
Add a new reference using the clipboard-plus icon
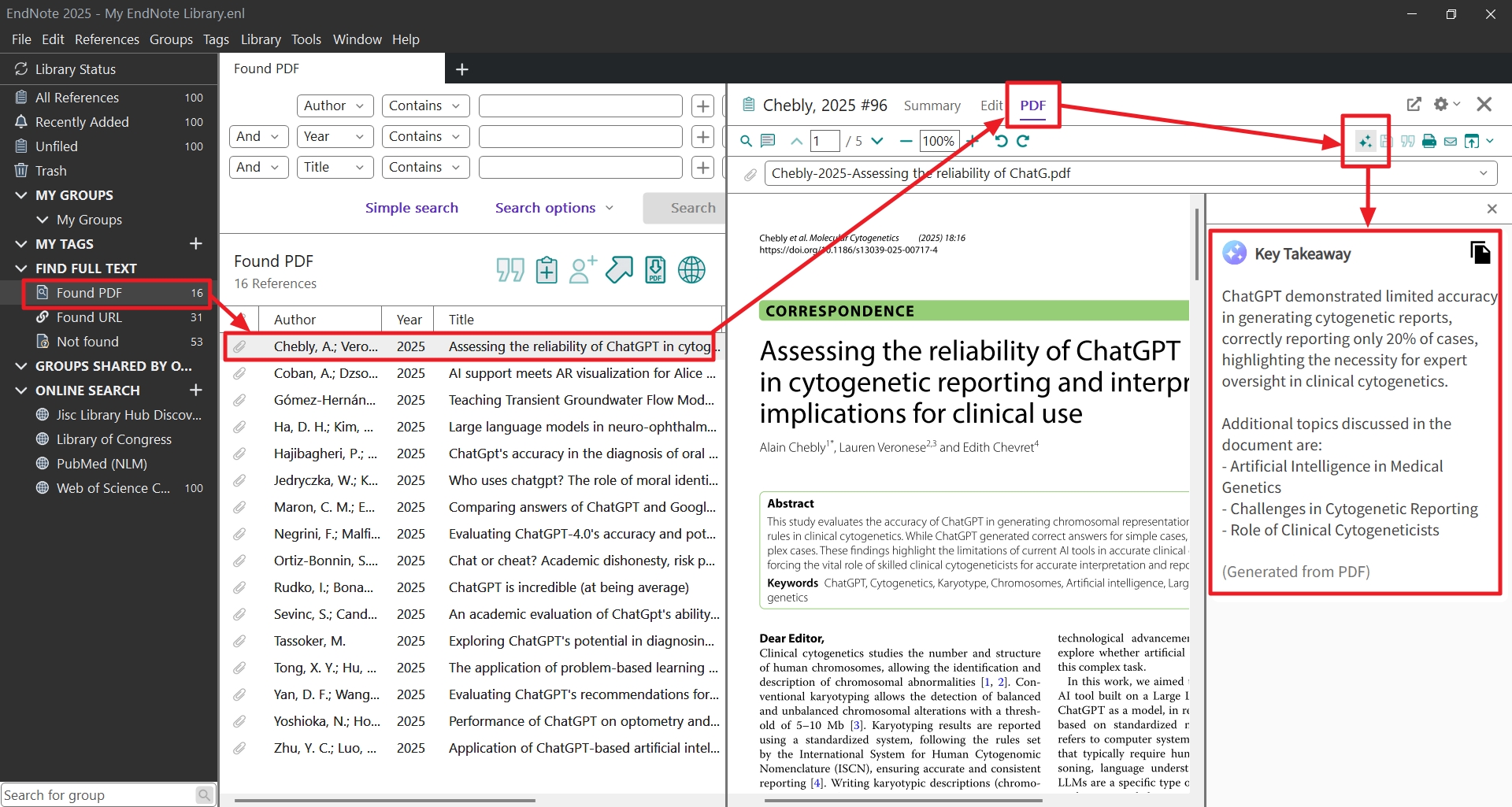pos(547,270)
